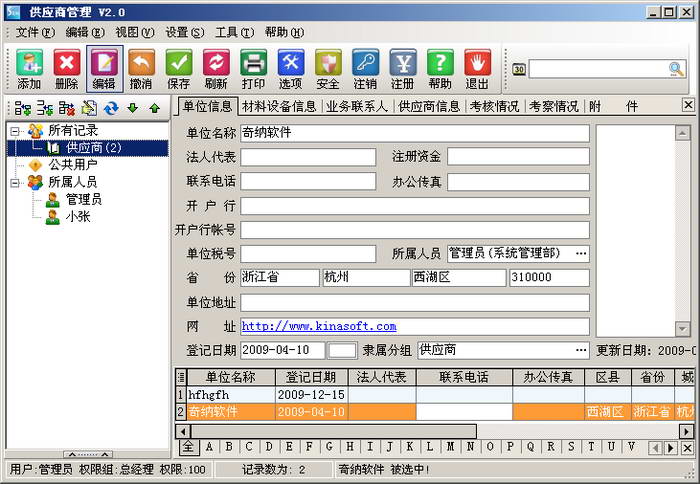Click the 打印 (Print) toolbar icon
This screenshot has height=484, width=700.
click(253, 69)
